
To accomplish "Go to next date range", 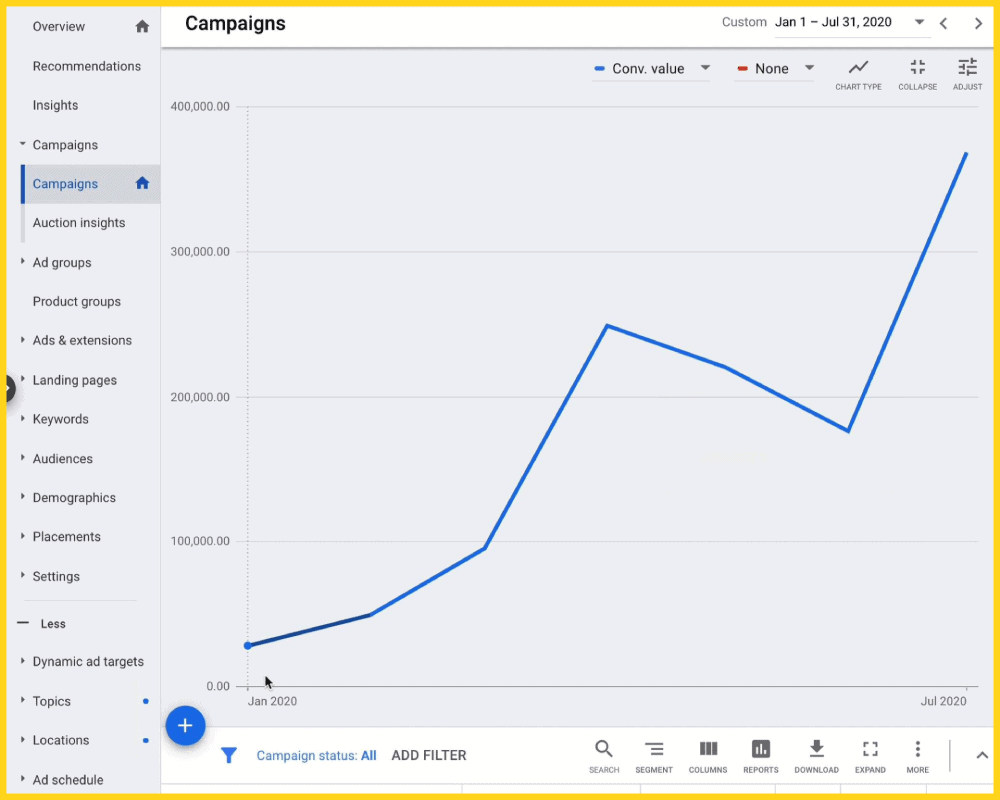I will pos(978,24).
